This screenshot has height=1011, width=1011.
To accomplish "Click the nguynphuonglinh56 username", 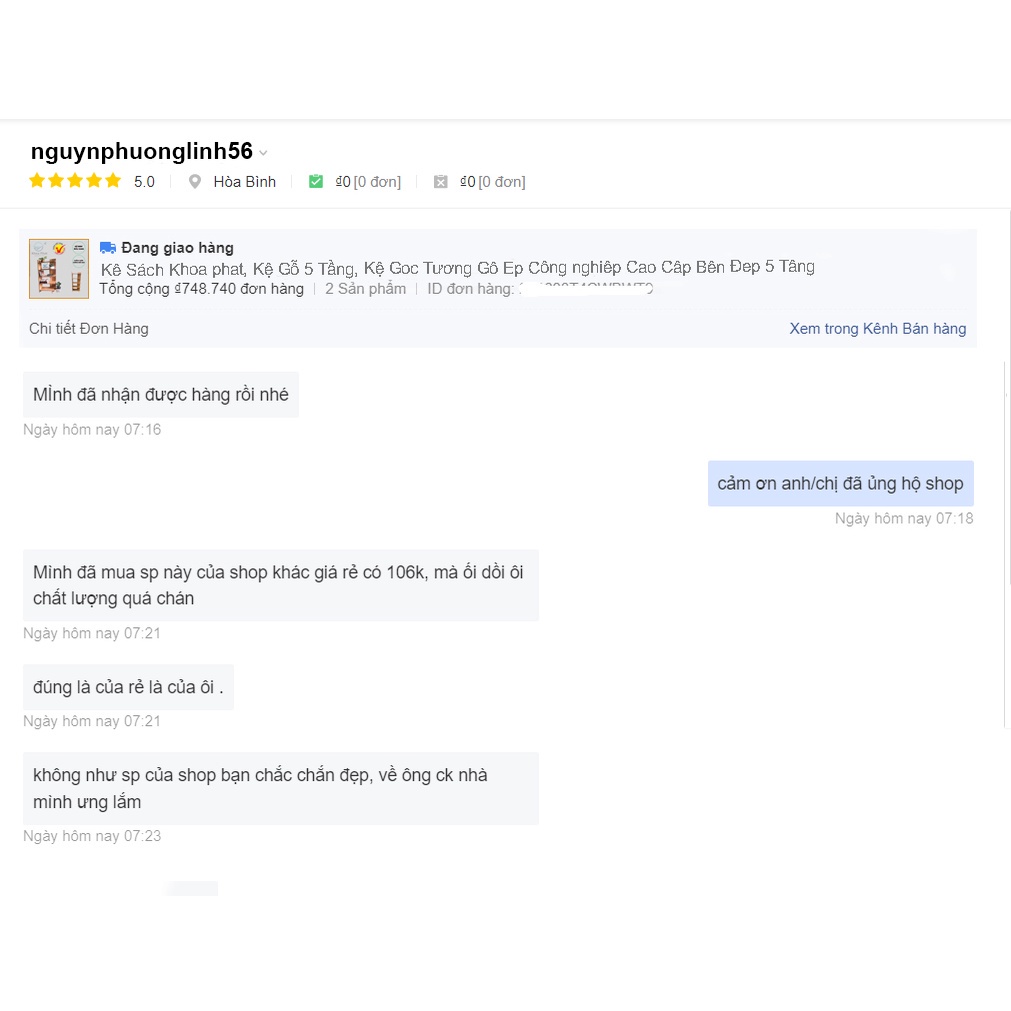I will 141,152.
